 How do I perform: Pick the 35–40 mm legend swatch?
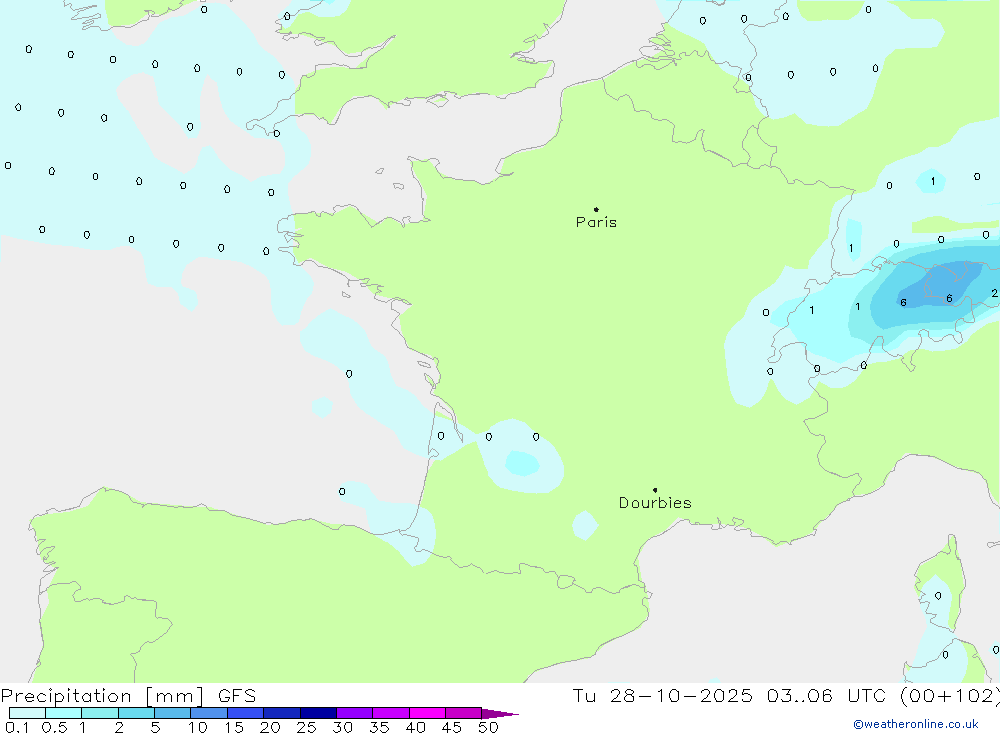(391, 713)
